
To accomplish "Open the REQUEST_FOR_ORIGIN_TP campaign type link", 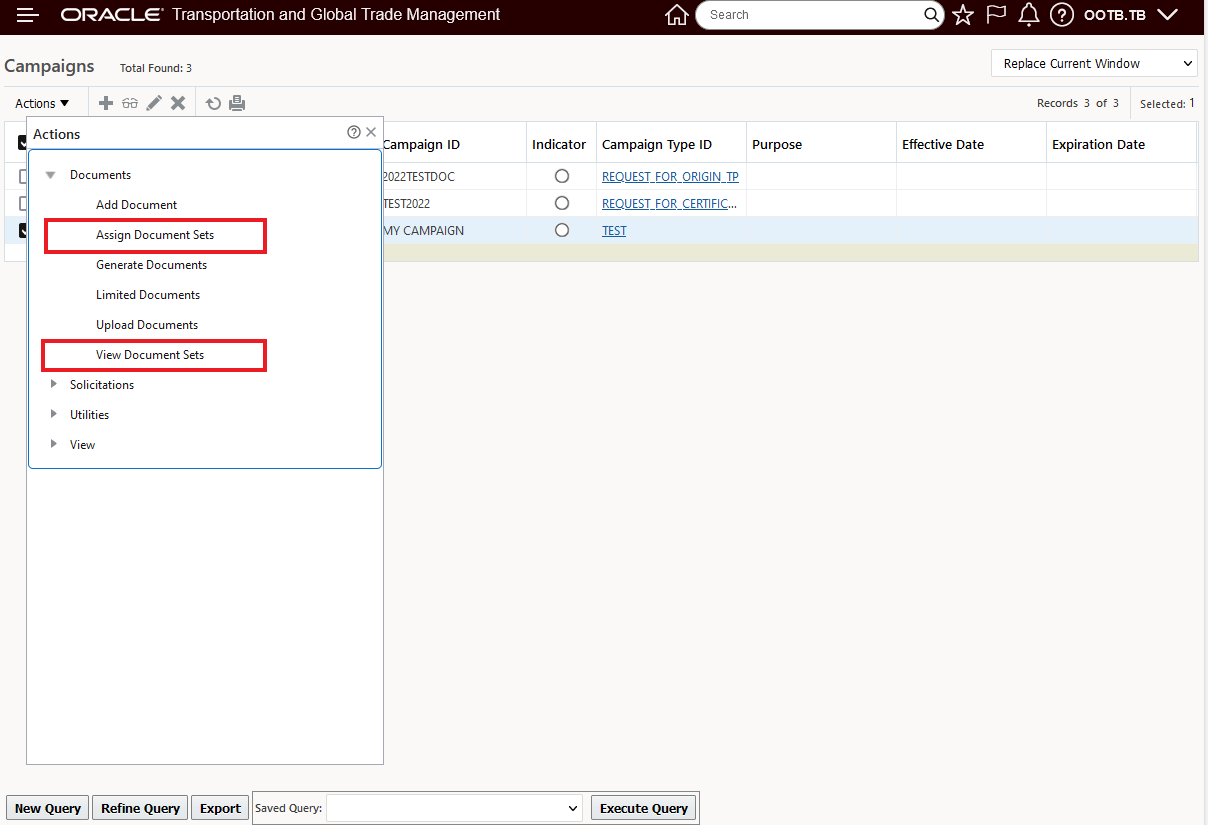I will point(670,176).
